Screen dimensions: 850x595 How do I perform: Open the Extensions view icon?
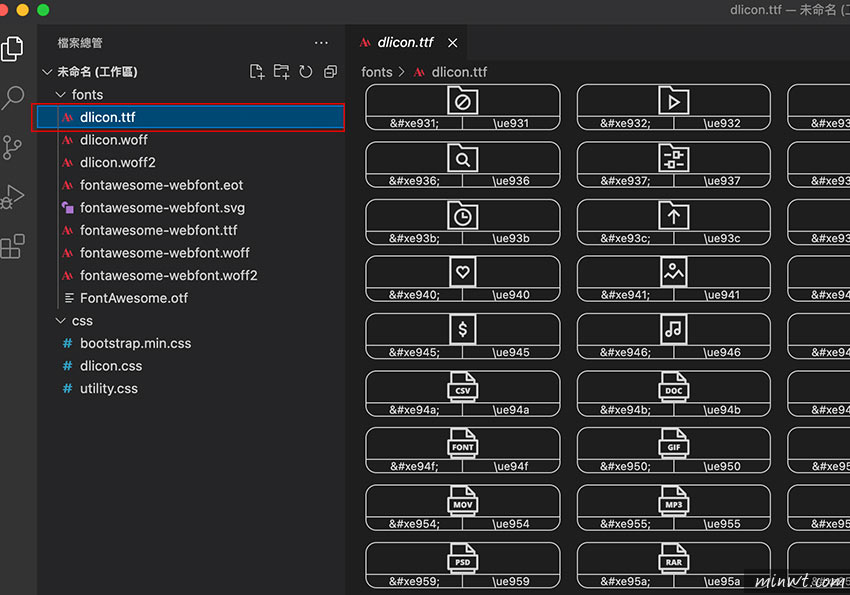coord(12,247)
